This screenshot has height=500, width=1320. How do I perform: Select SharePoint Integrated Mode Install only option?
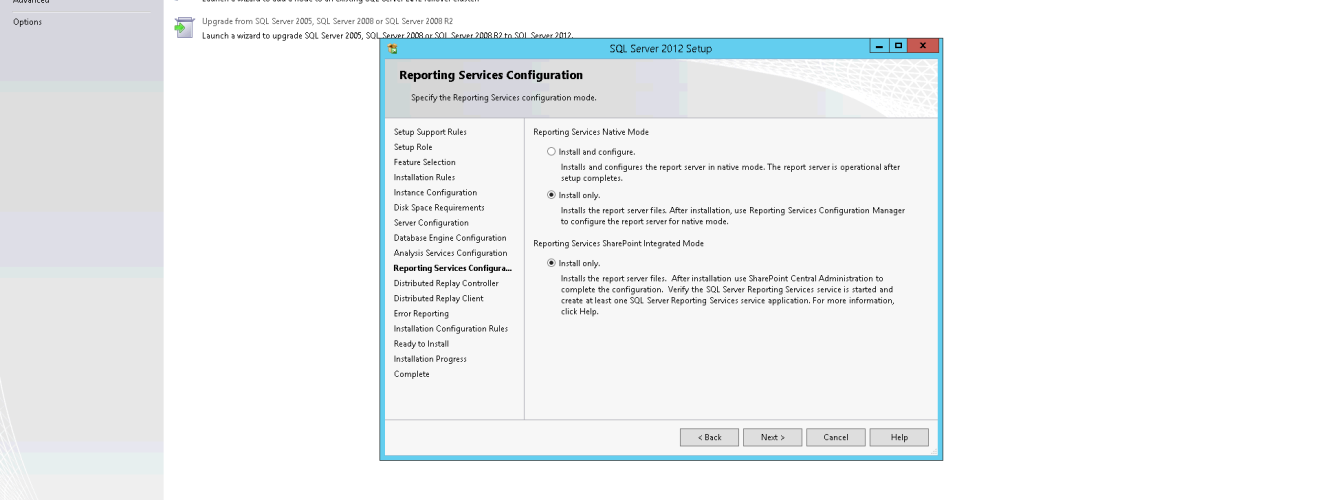[x=551, y=263]
